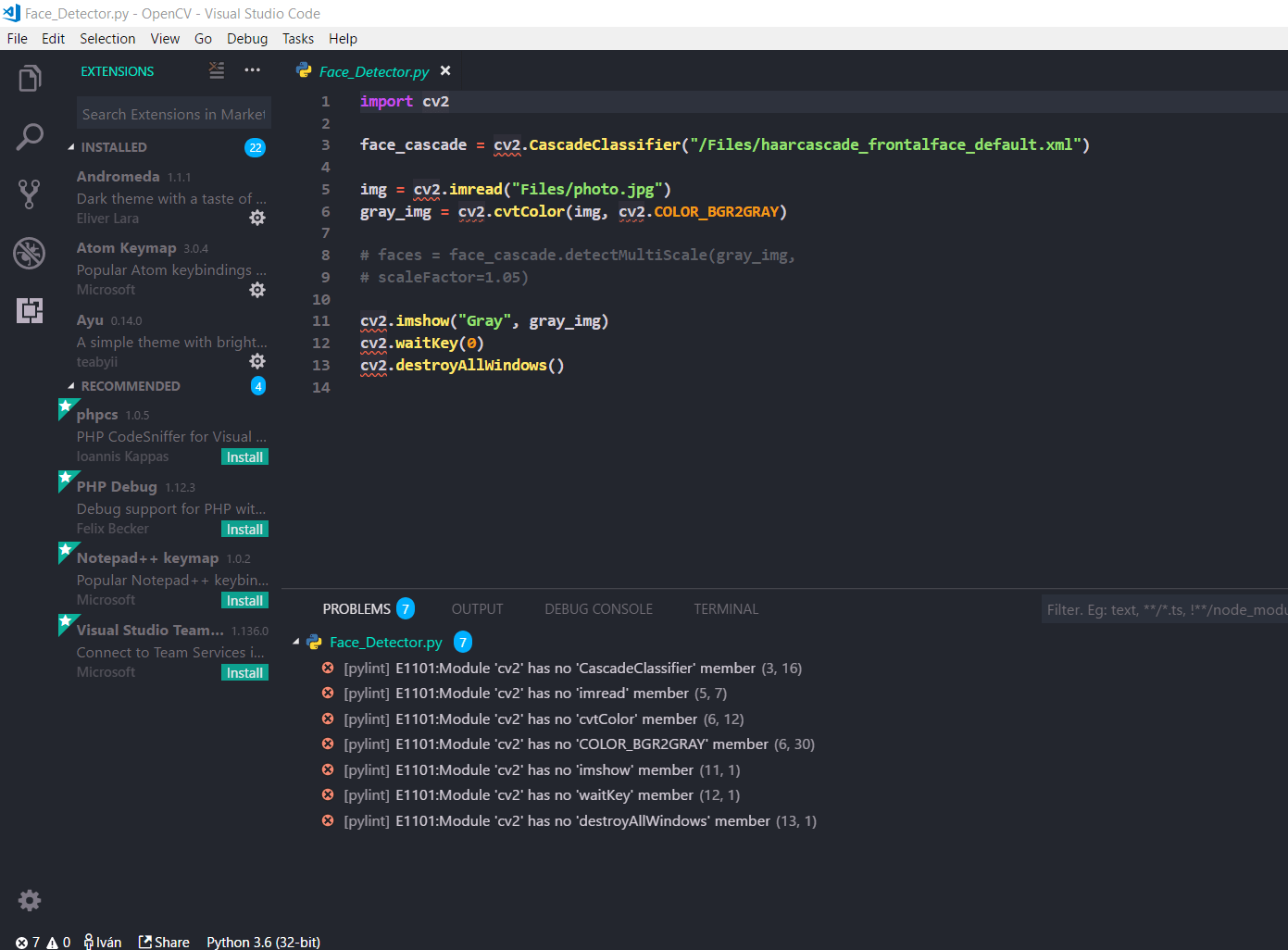Click the warnings count in status bar
This screenshot has width=1288, height=950.
(x=58, y=942)
